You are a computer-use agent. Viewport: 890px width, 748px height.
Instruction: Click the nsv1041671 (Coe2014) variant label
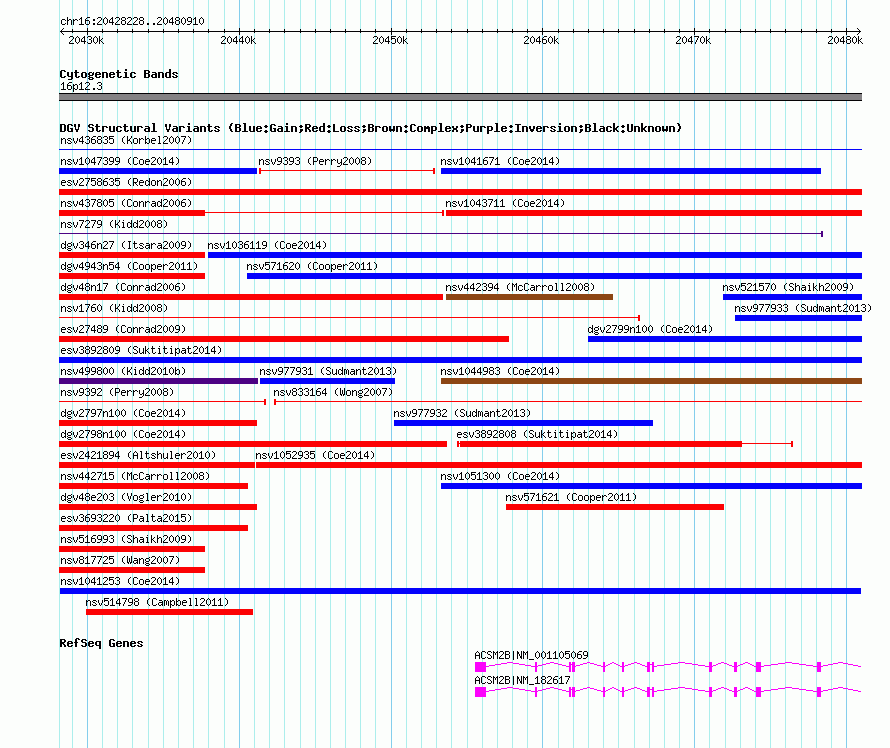pyautogui.click(x=500, y=161)
